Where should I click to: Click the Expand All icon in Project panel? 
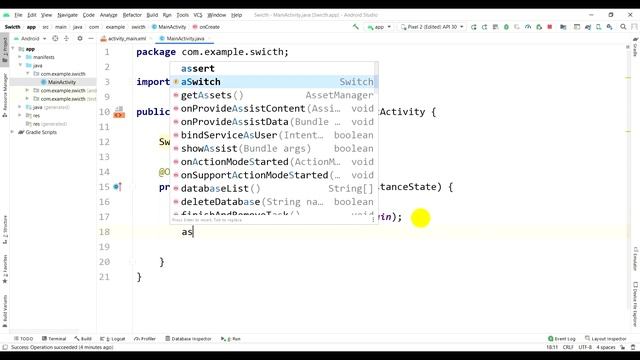(x=66, y=38)
